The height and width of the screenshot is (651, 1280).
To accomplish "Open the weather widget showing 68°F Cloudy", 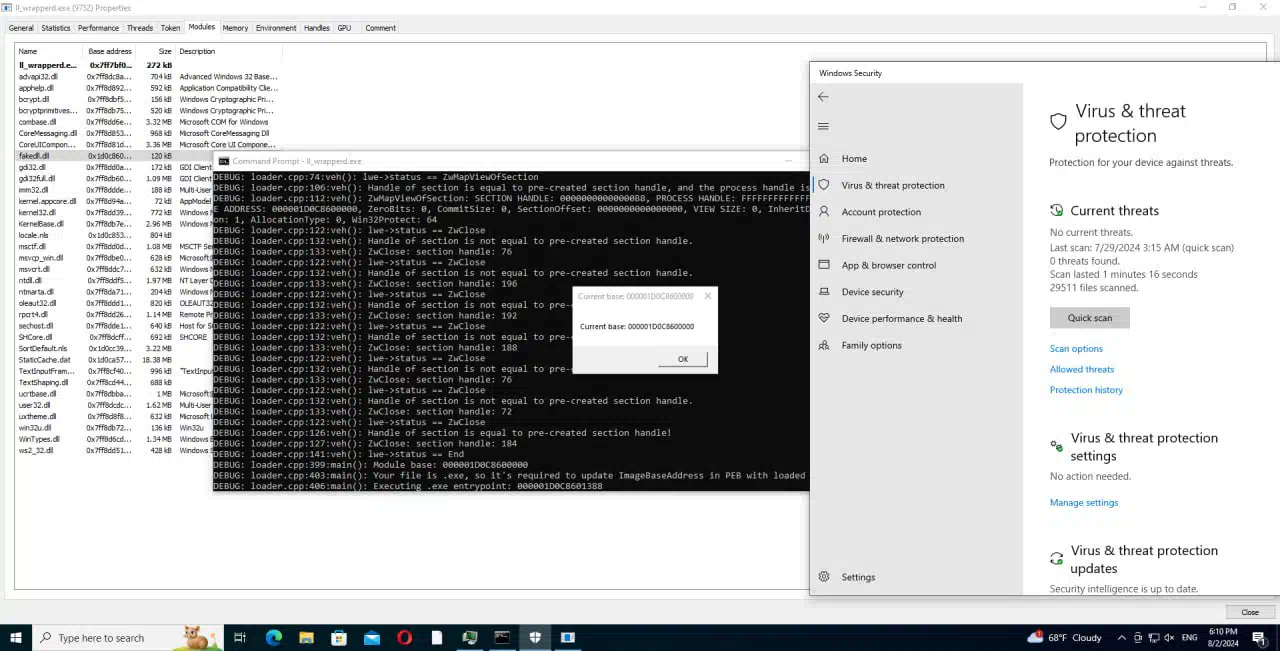I will click(1064, 638).
